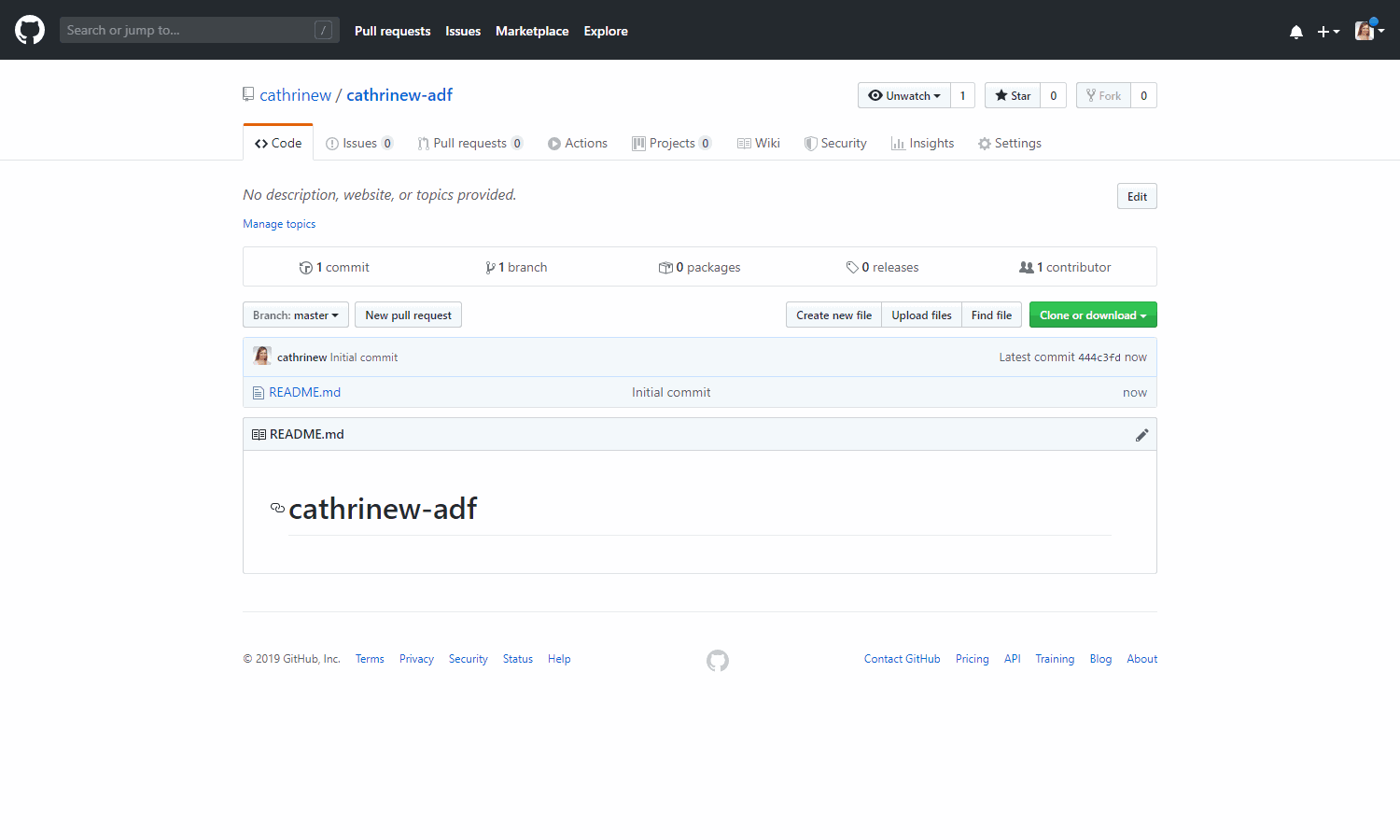The height and width of the screenshot is (840, 1400).
Task: Click the README.md file icon in list
Action: tap(259, 393)
